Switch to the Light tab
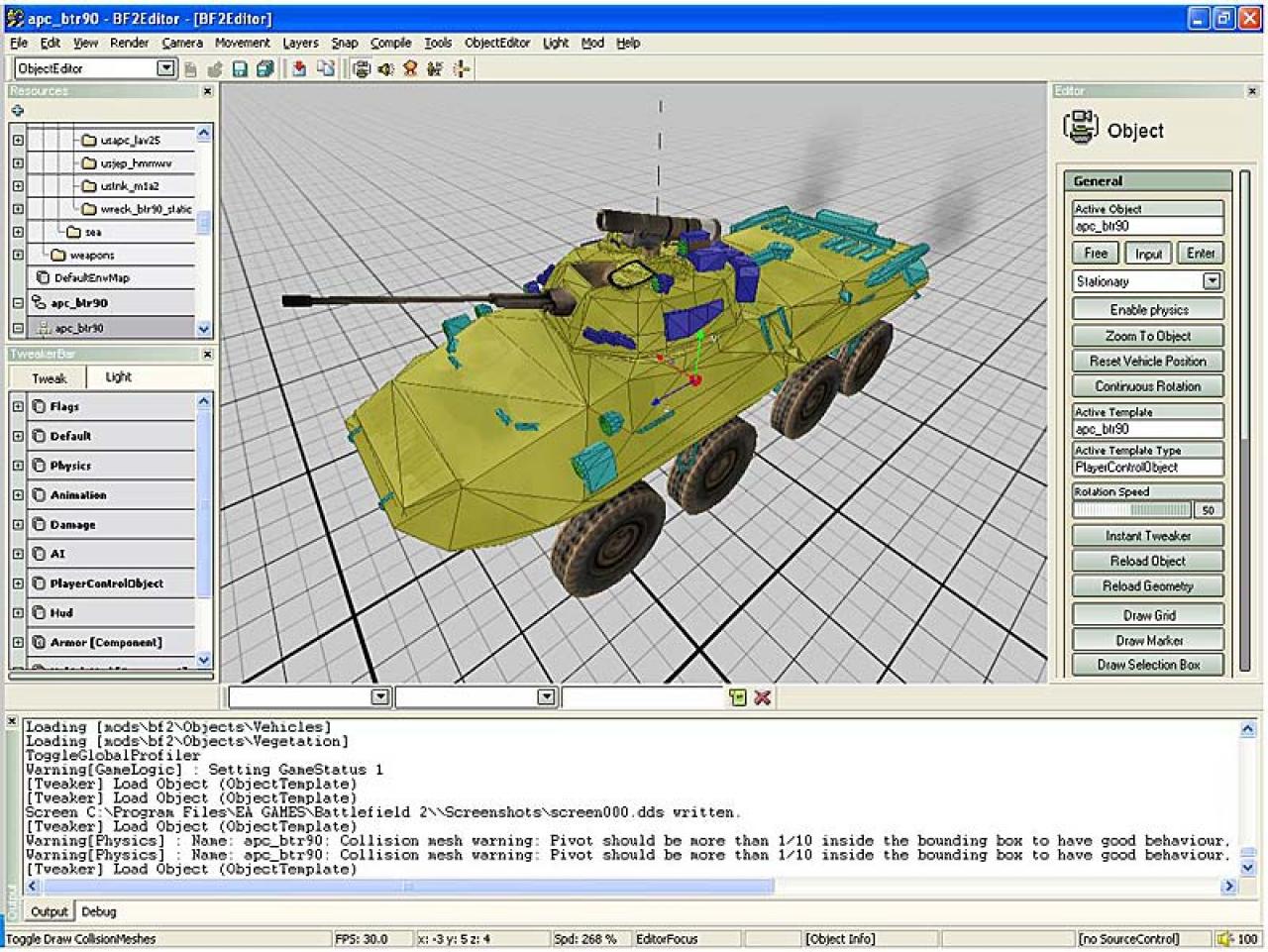 [x=118, y=377]
